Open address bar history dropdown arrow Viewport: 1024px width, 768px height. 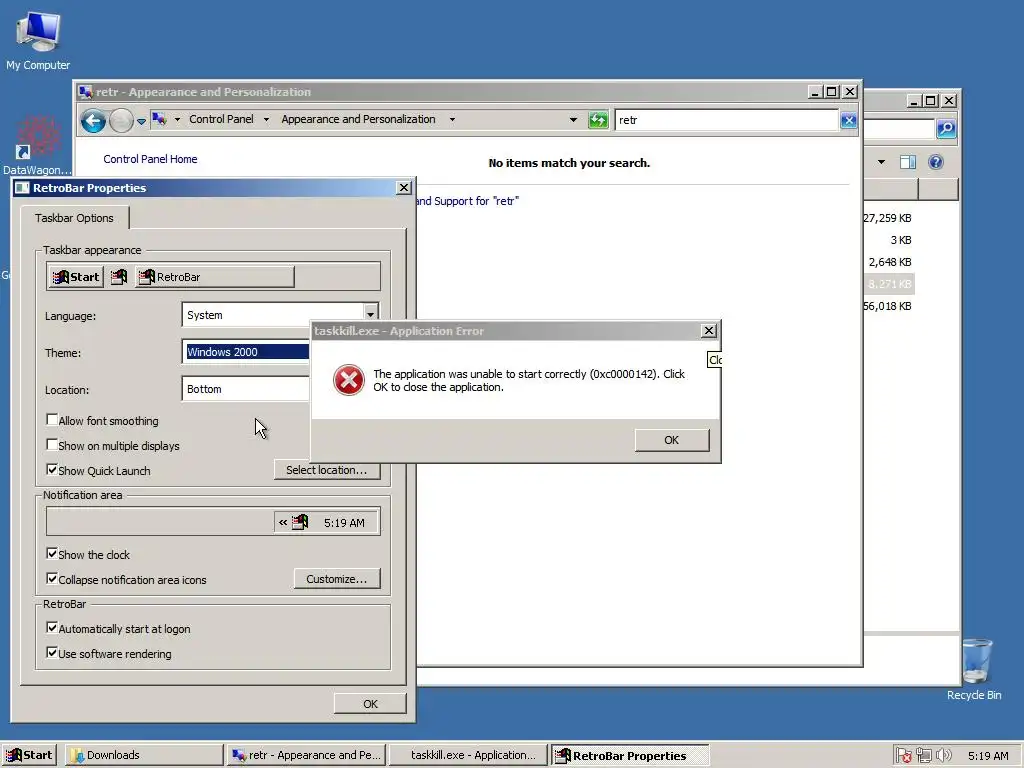pyautogui.click(x=573, y=120)
